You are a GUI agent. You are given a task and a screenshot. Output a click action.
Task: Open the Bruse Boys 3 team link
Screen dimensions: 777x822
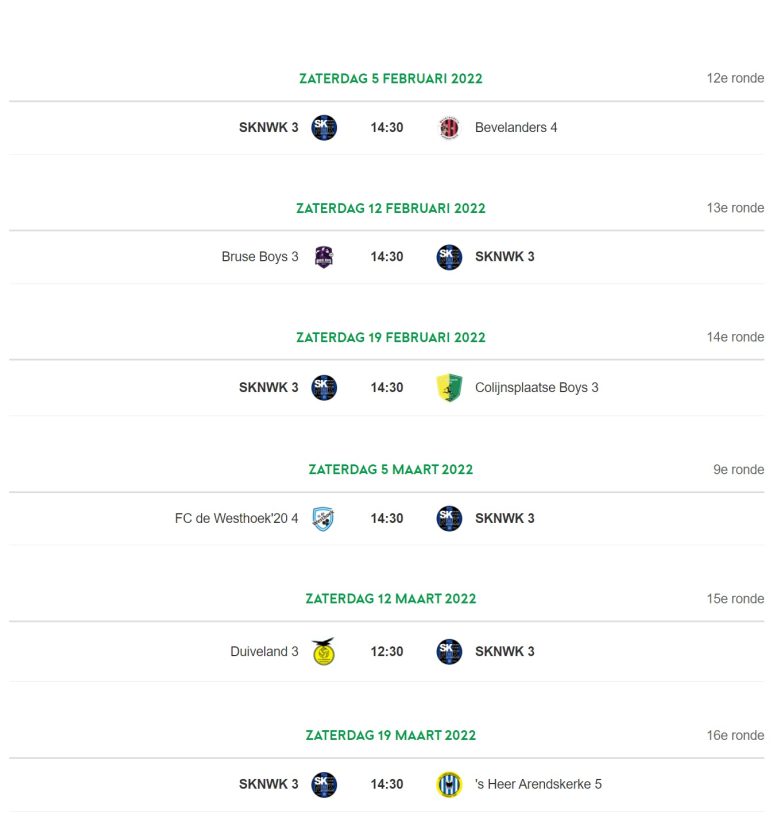(260, 257)
